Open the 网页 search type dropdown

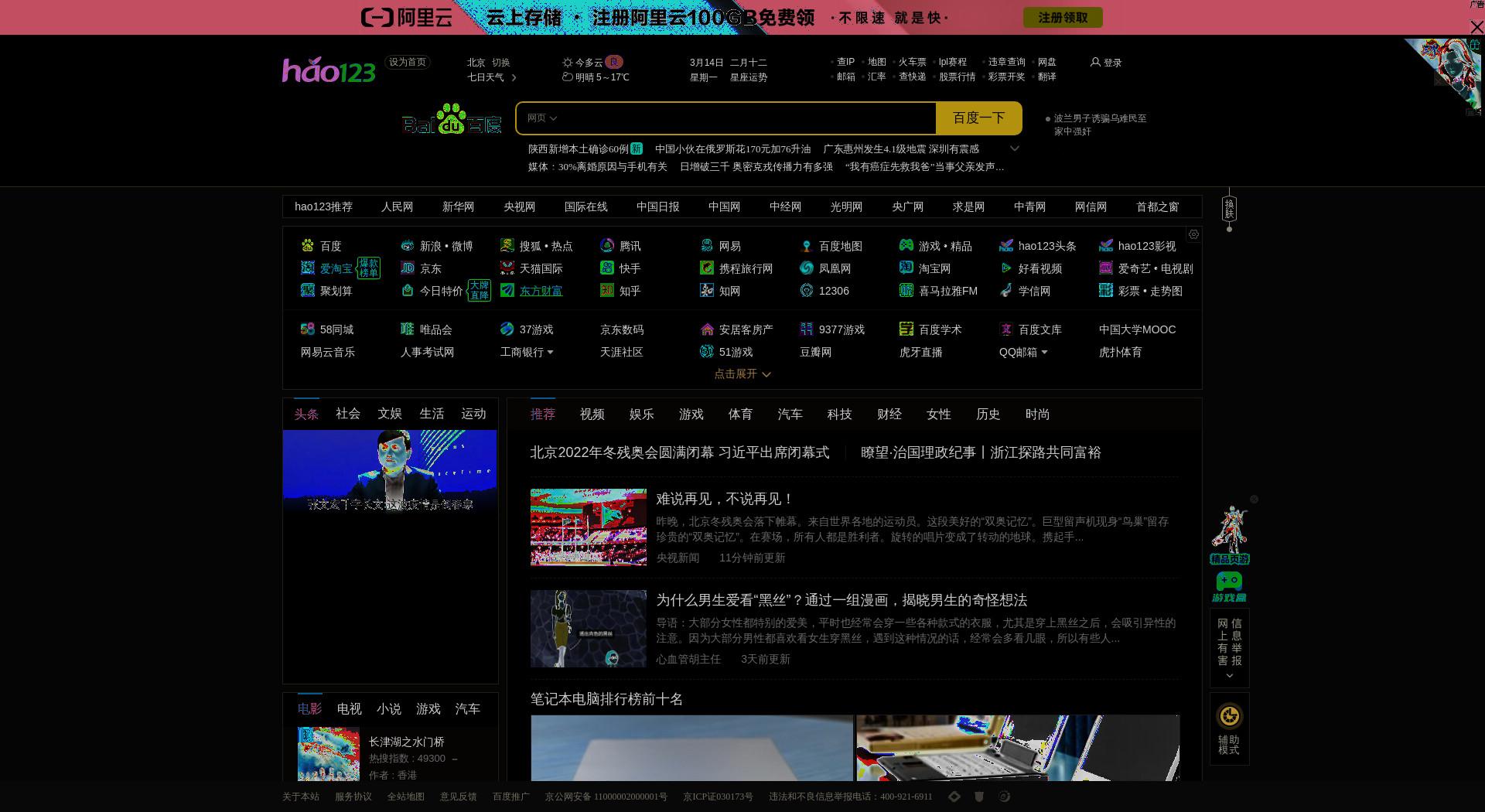tap(541, 118)
